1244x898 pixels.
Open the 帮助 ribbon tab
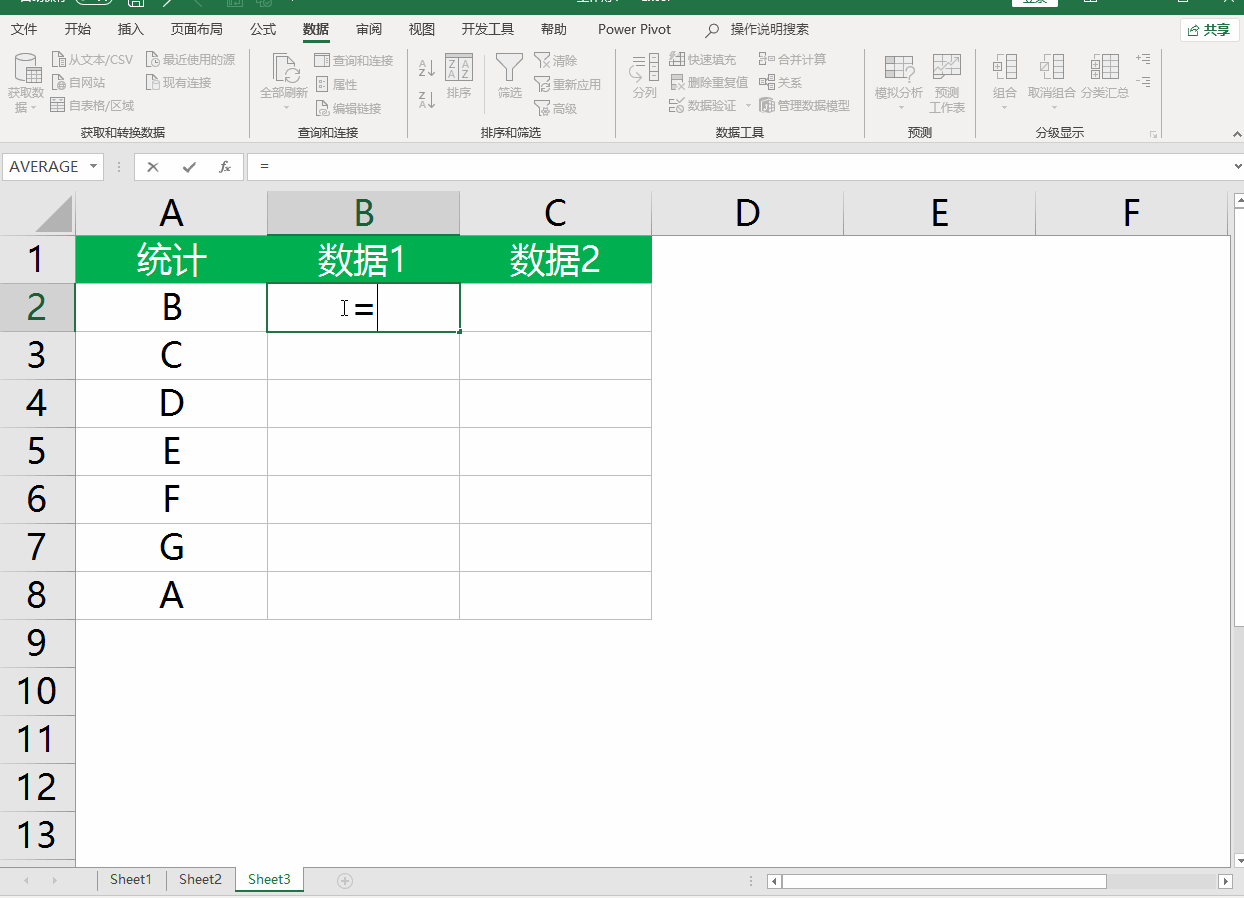click(x=553, y=29)
